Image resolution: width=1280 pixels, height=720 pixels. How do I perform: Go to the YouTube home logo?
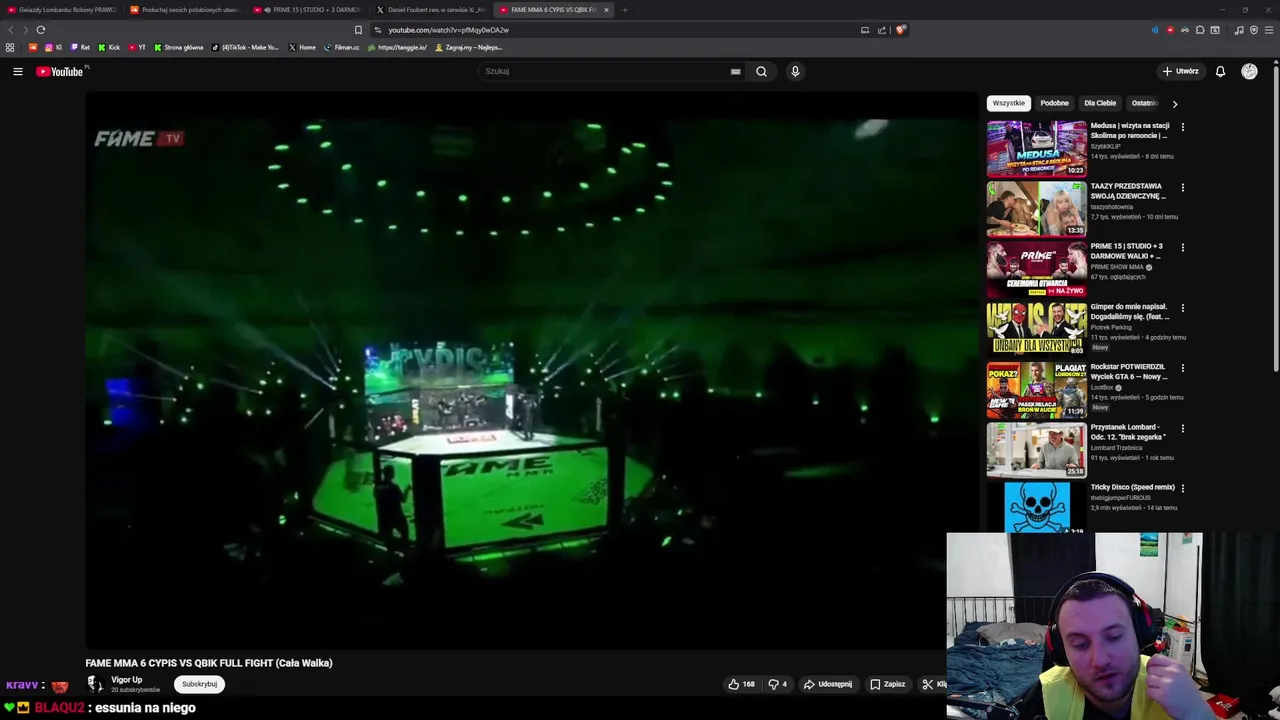click(60, 71)
